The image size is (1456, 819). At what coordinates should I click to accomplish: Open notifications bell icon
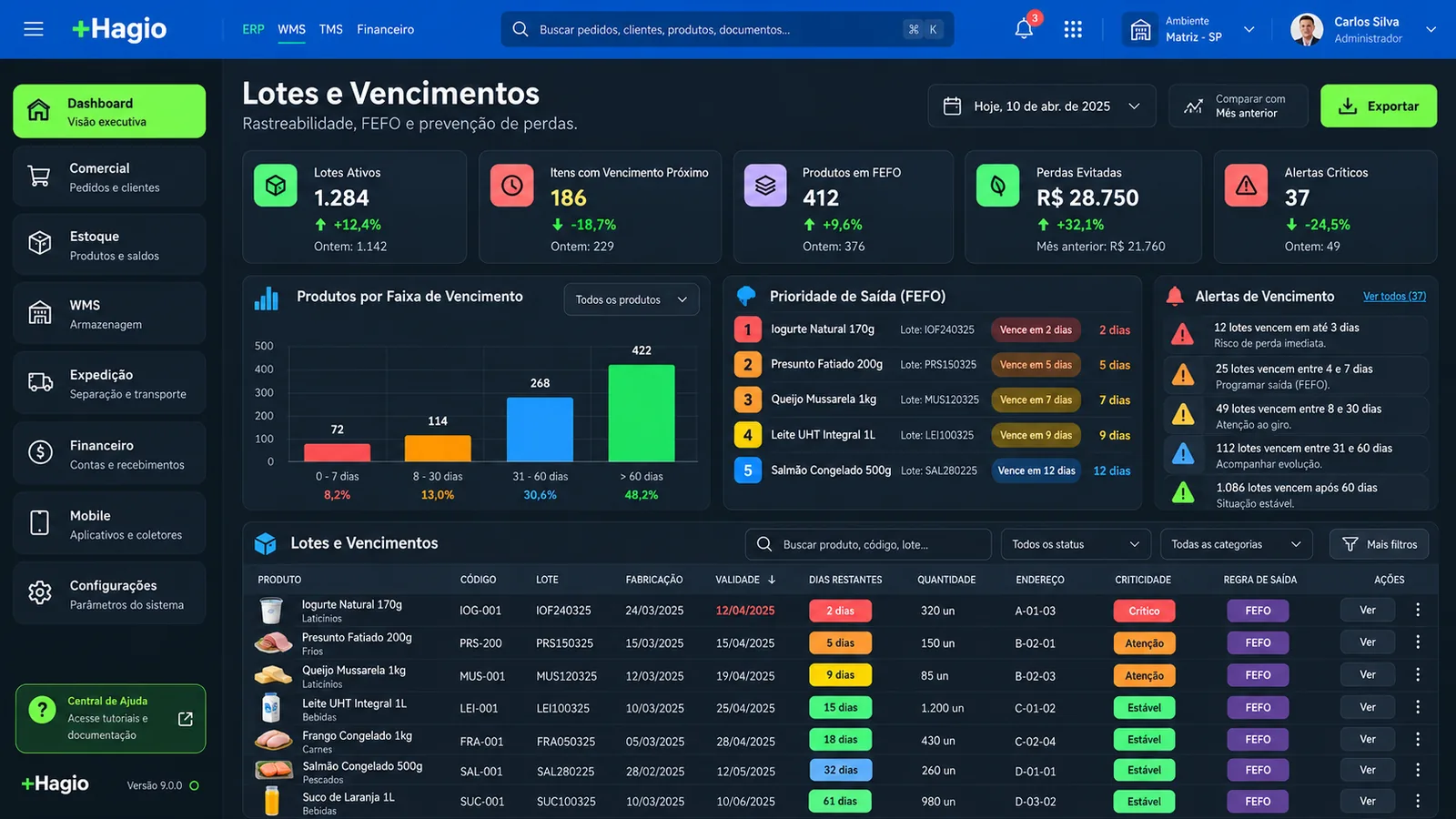(1024, 29)
